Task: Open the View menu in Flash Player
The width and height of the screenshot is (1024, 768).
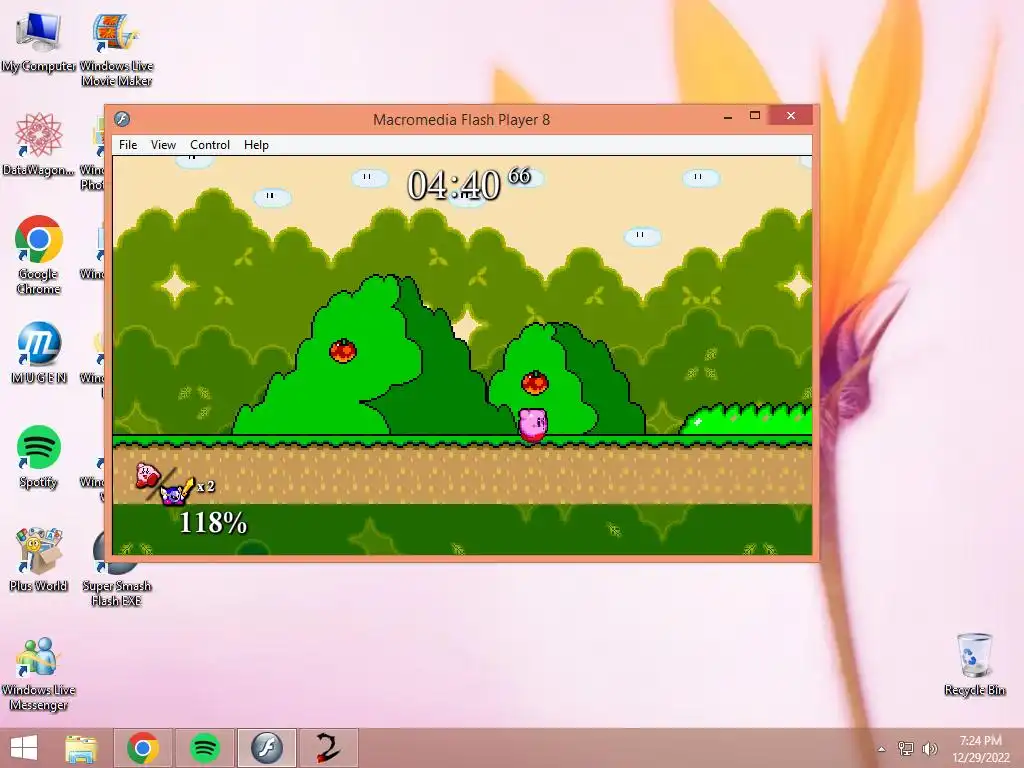Action: [x=163, y=145]
